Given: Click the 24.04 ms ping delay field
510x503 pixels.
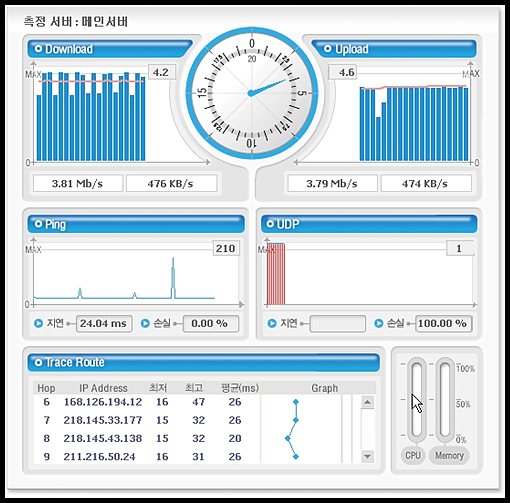Looking at the screenshot, I should (104, 323).
